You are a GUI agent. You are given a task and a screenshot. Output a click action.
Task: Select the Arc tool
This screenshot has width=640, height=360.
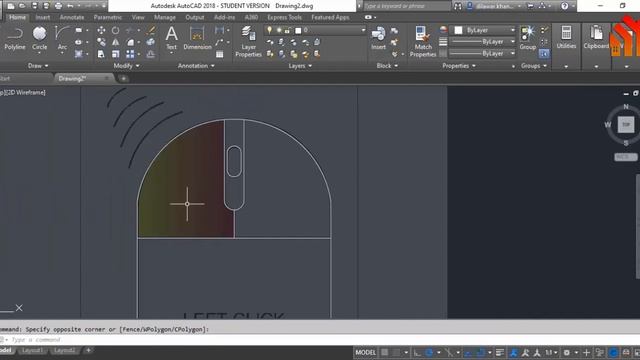click(x=62, y=38)
